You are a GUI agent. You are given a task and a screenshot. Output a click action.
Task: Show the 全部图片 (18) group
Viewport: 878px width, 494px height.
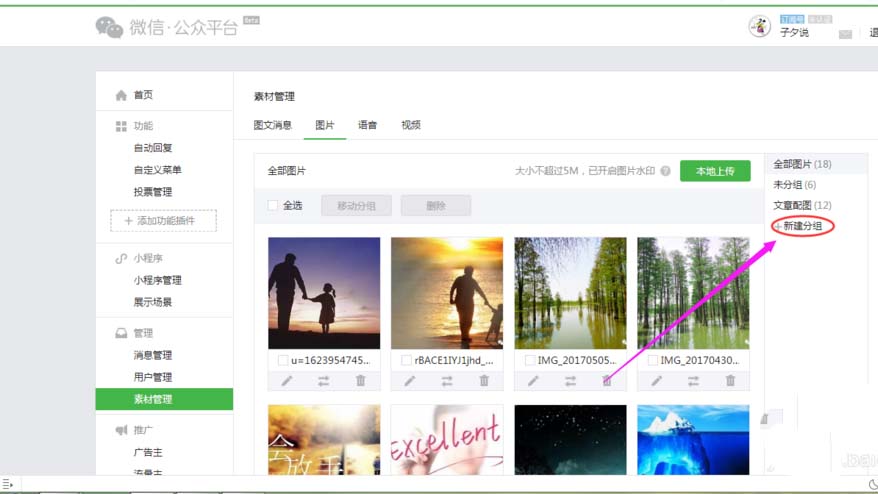coord(802,164)
